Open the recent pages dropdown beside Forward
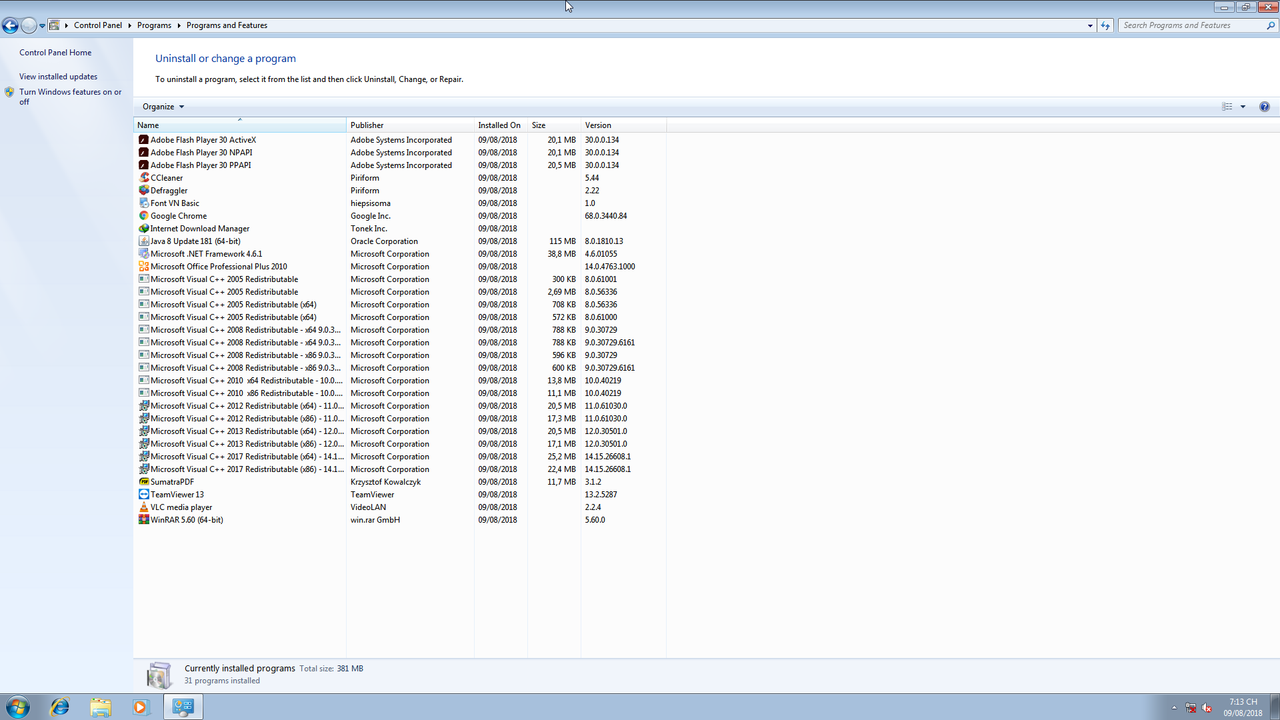 point(42,26)
